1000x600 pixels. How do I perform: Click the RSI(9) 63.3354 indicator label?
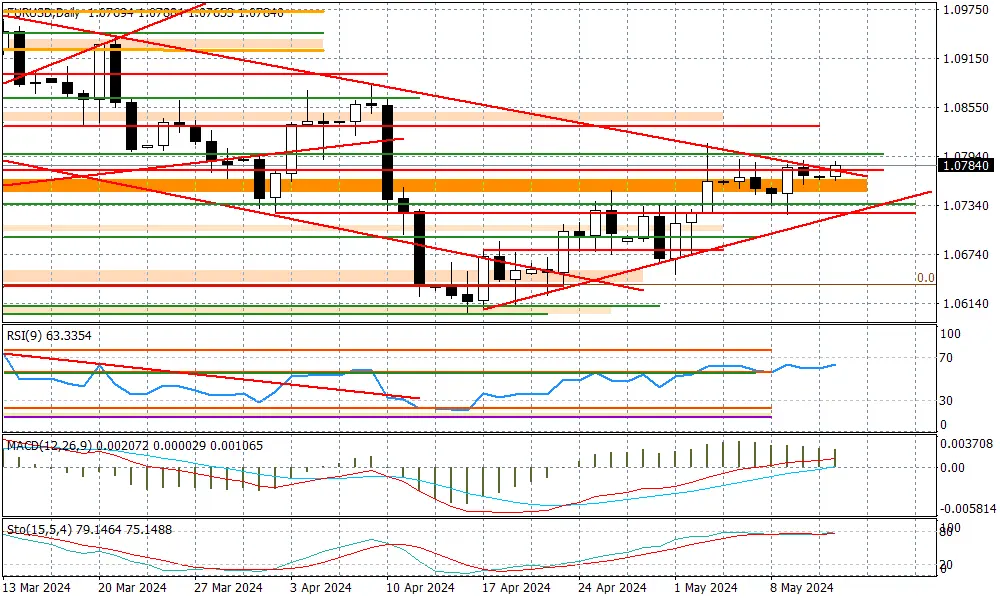49,335
